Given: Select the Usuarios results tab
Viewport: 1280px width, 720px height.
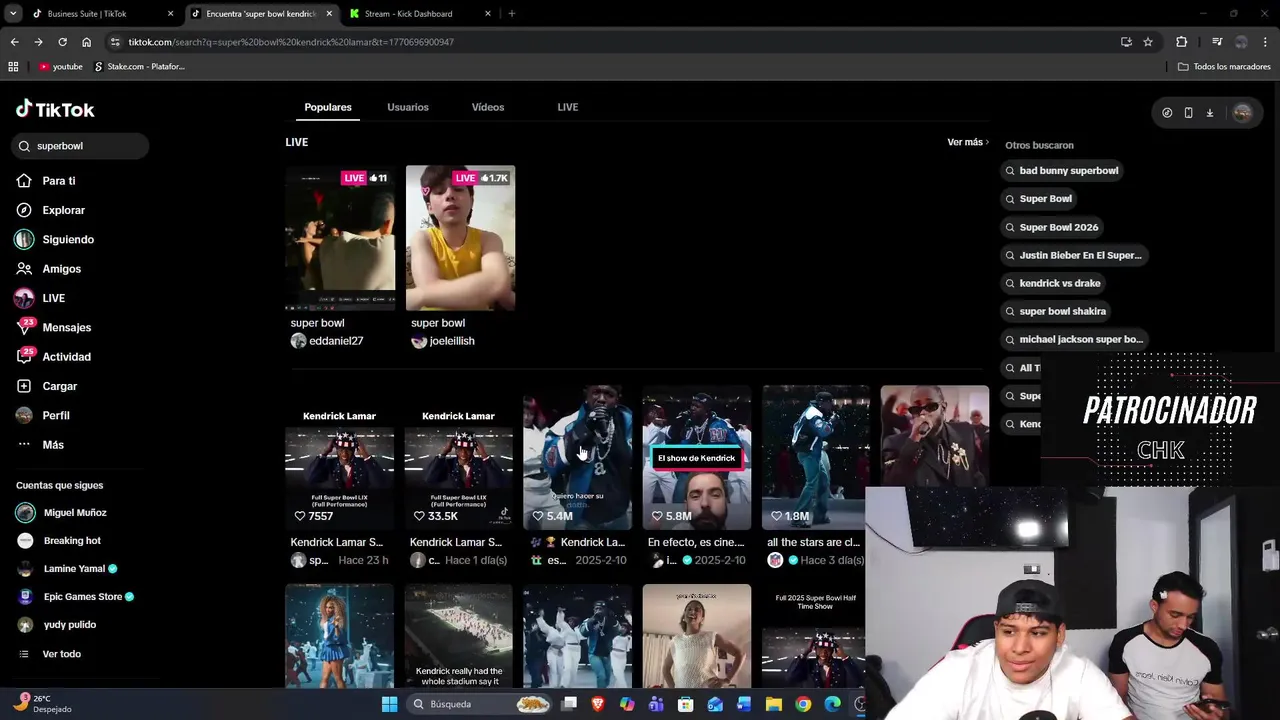Looking at the screenshot, I should point(408,107).
